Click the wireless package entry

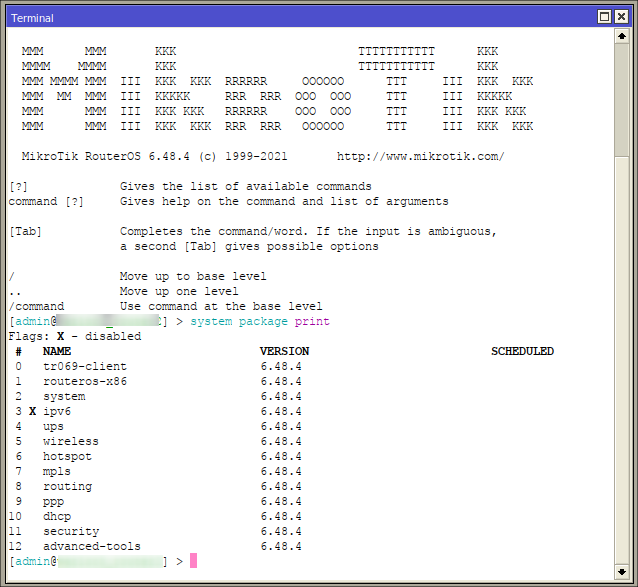(70, 441)
